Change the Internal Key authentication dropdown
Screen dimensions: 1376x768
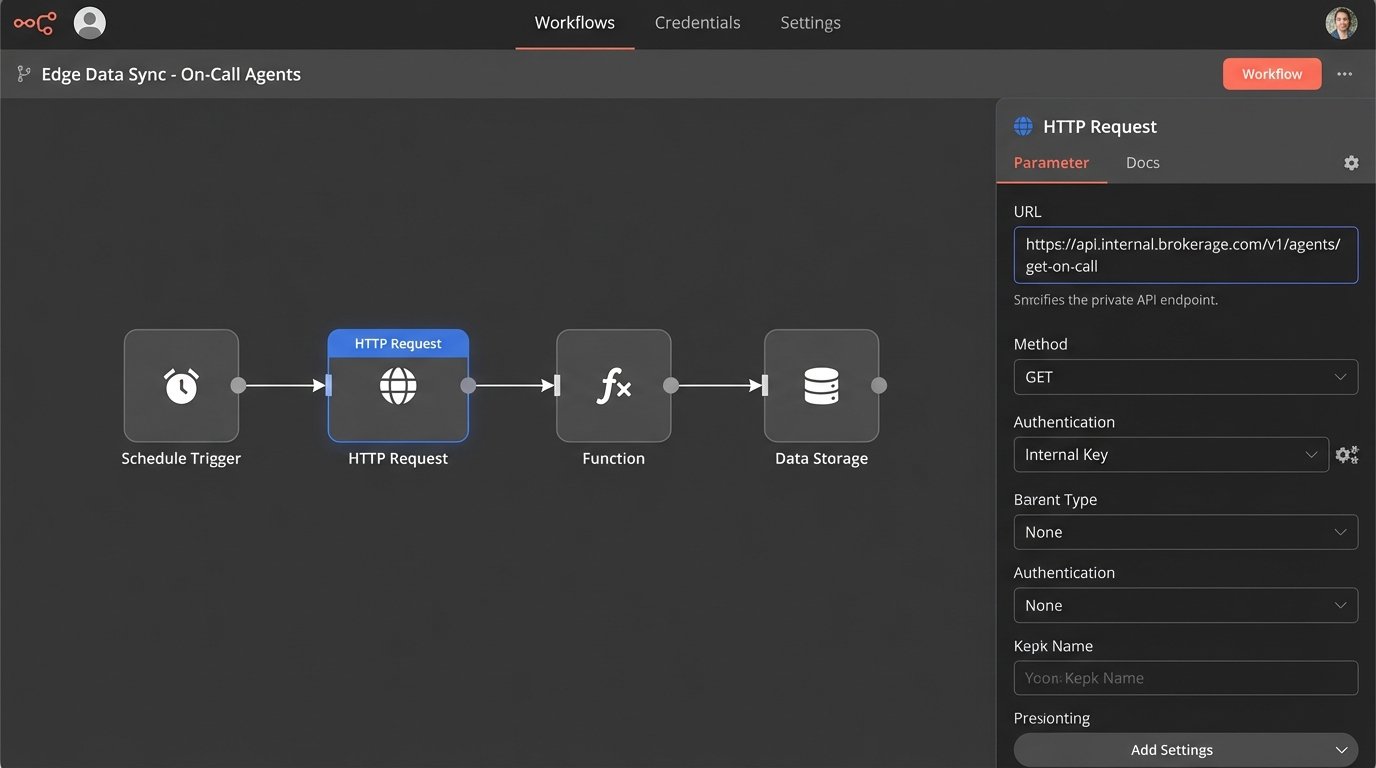[x=1171, y=454]
